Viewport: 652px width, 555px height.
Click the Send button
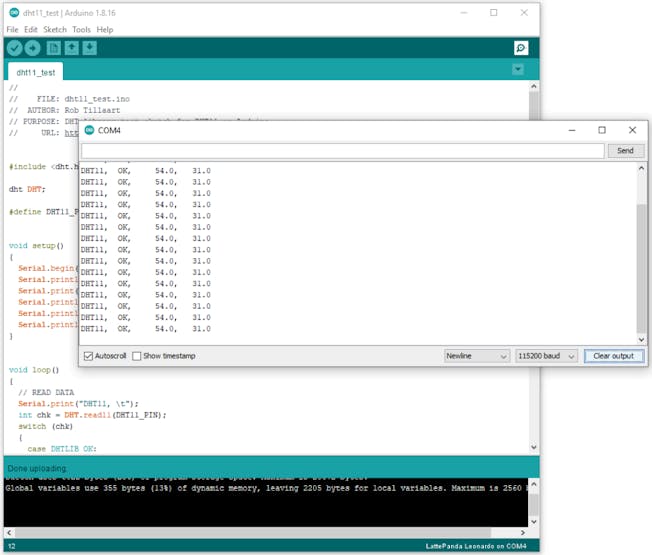[625, 151]
